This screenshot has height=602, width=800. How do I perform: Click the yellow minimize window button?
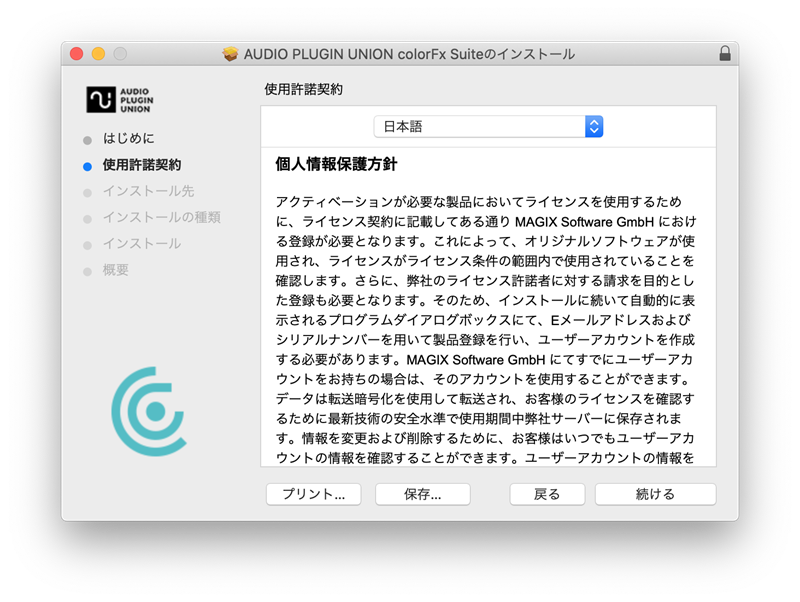pos(98,54)
